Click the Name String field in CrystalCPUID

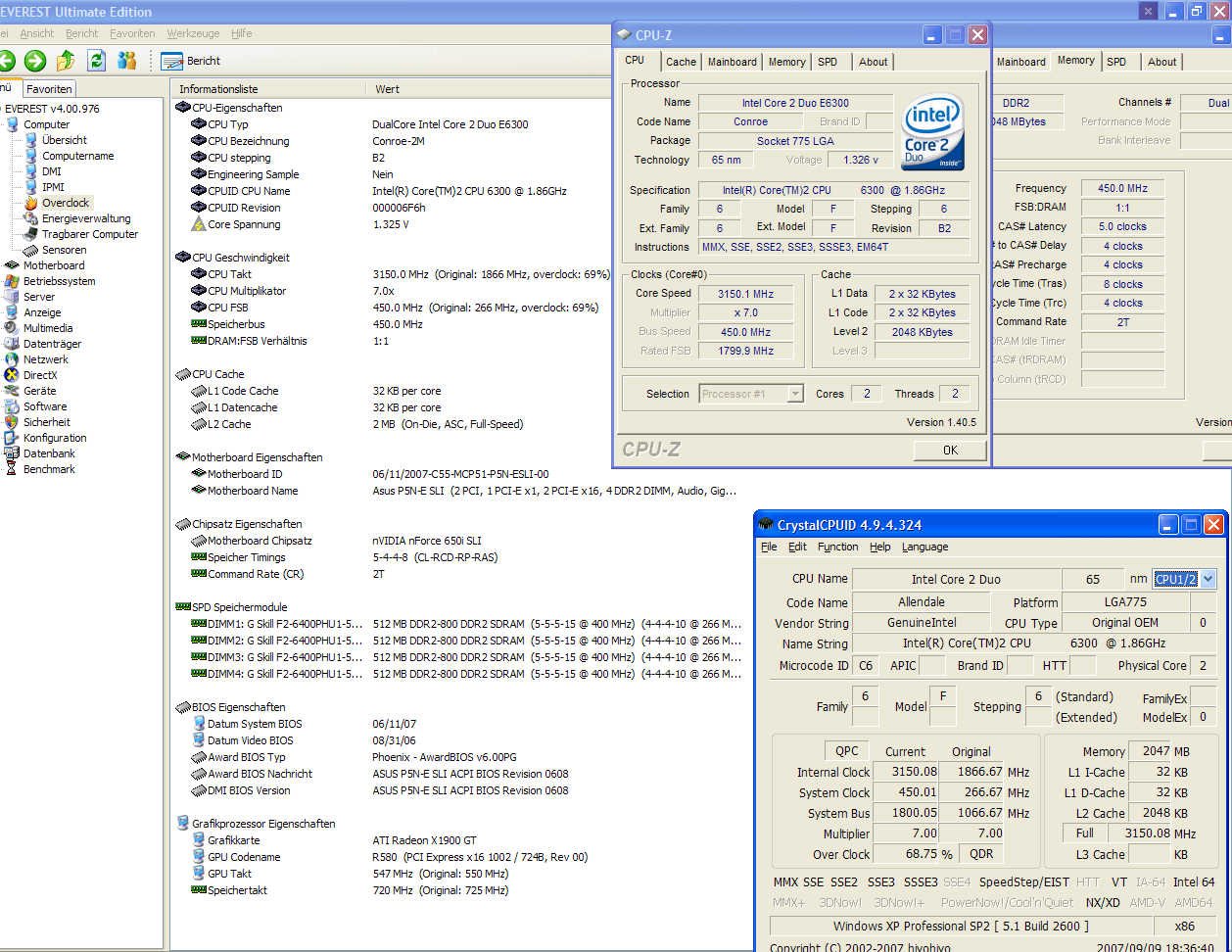click(x=1034, y=643)
